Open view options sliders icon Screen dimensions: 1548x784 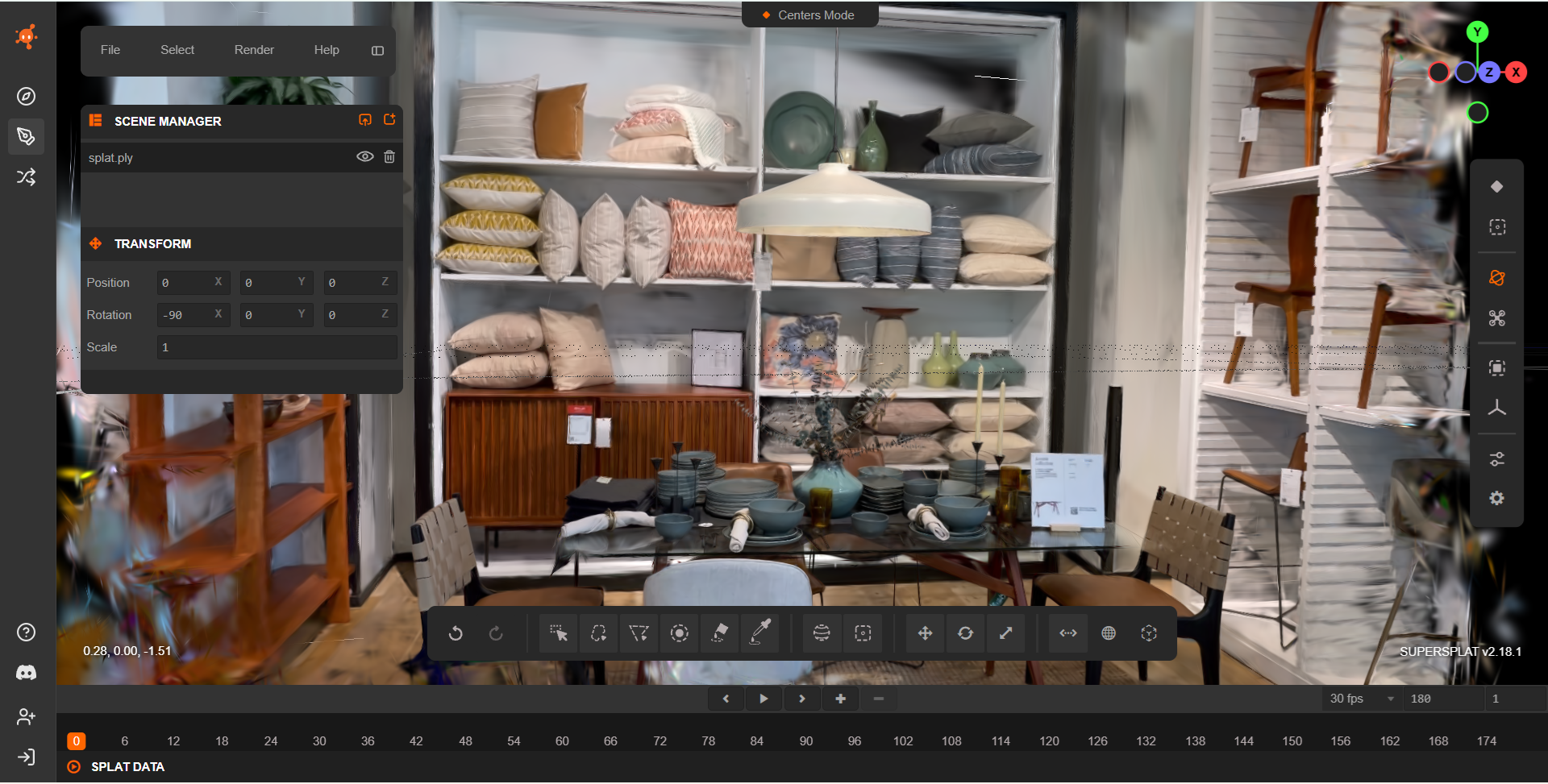pos(1497,459)
